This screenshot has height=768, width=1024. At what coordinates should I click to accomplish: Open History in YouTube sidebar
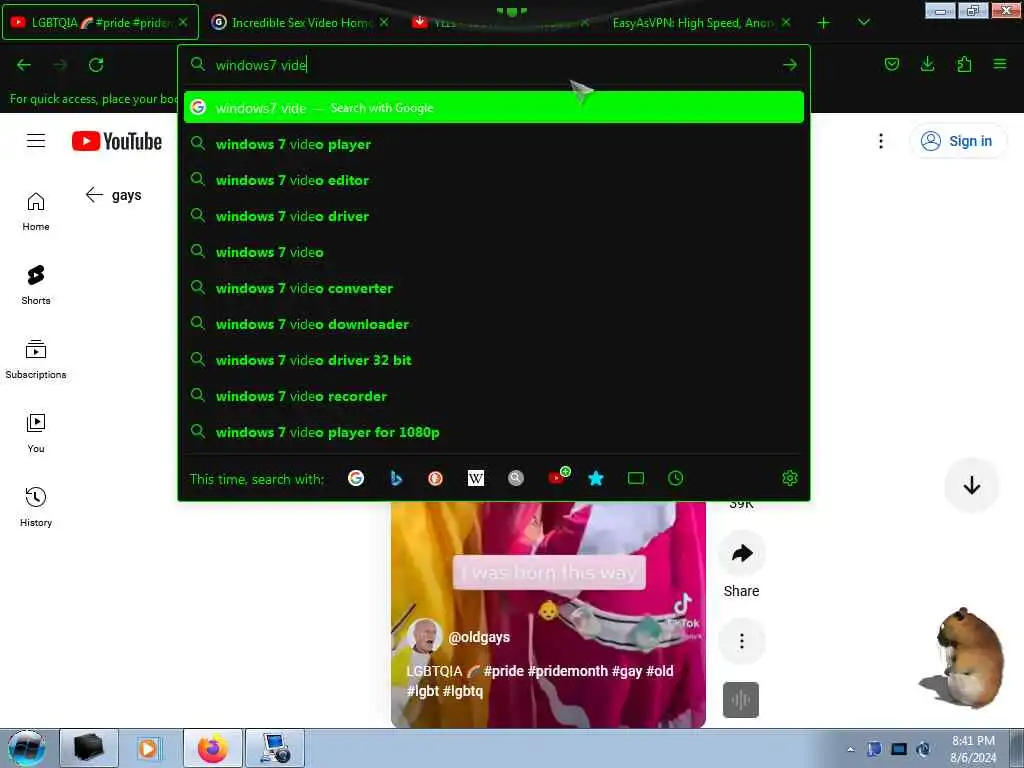click(x=36, y=507)
